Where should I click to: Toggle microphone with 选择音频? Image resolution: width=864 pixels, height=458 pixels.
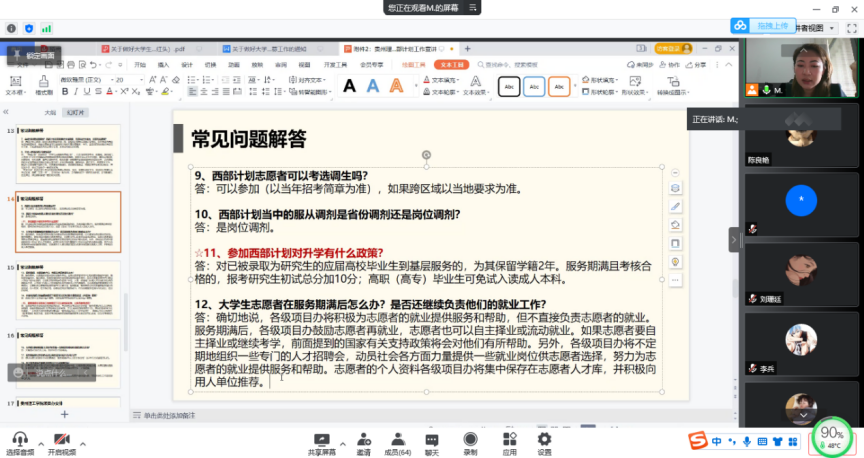pyautogui.click(x=19, y=444)
